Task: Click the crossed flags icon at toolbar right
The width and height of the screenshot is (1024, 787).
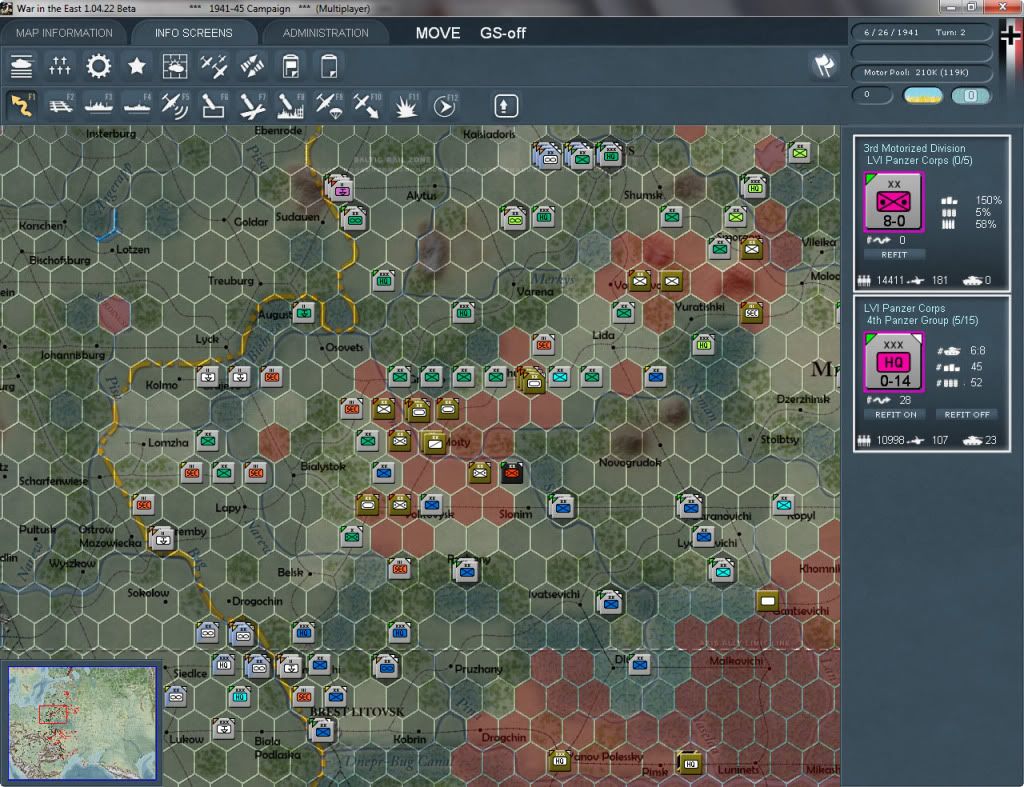Action: tap(824, 65)
